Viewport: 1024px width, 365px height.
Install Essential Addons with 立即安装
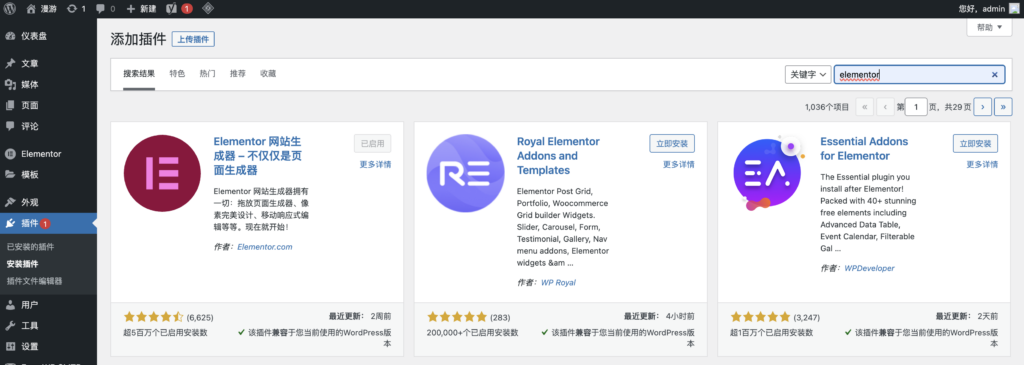coord(975,143)
